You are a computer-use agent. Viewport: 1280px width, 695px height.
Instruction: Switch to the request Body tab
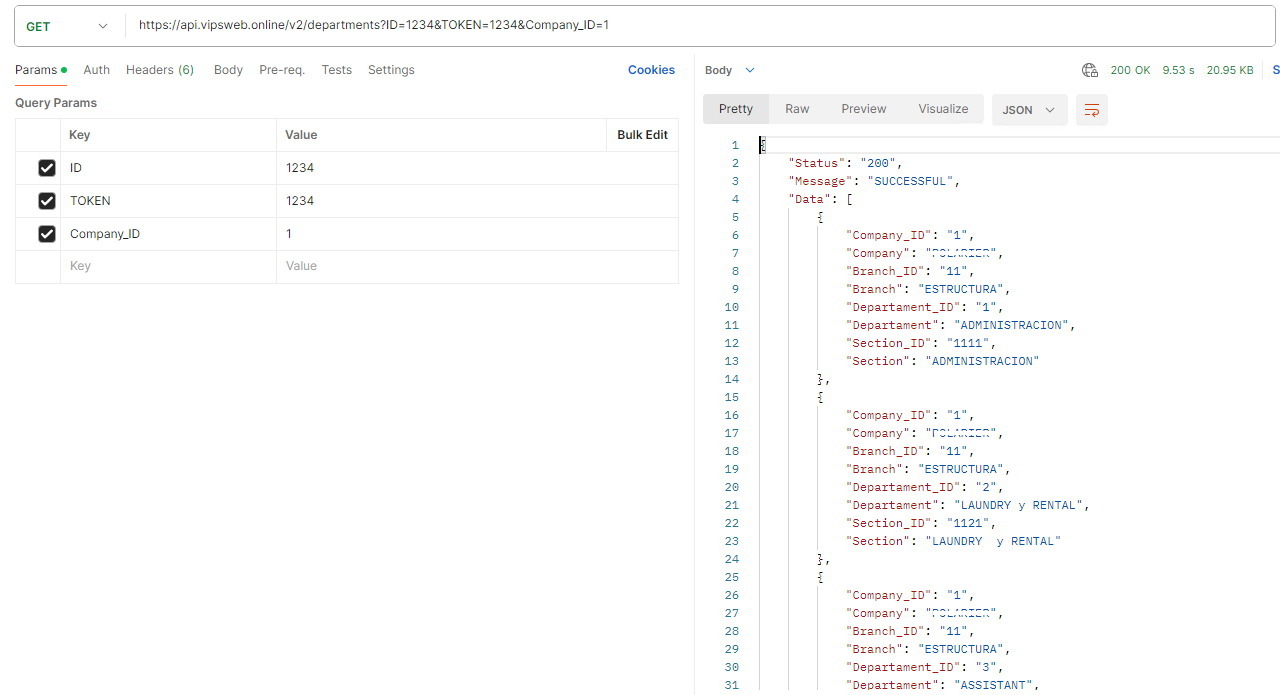228,70
